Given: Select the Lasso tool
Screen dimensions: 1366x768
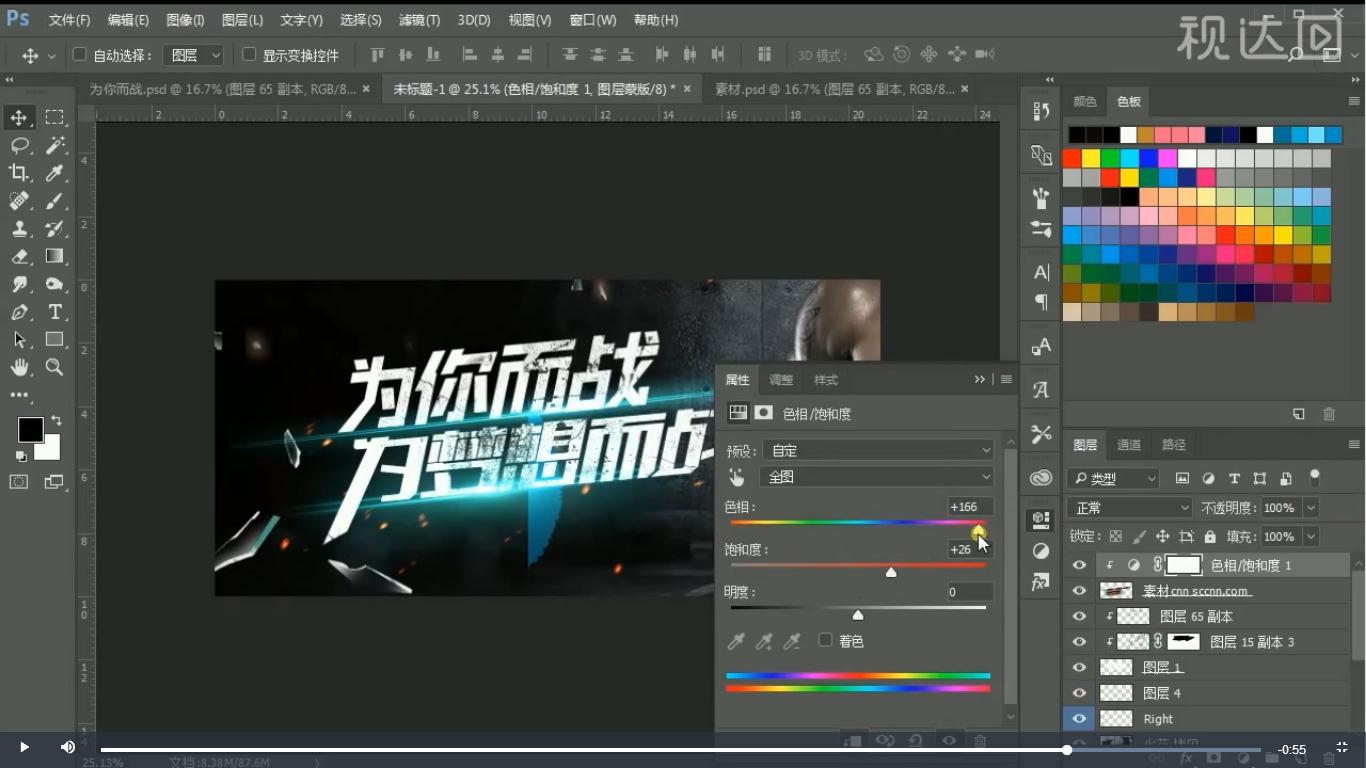Looking at the screenshot, I should (x=18, y=145).
